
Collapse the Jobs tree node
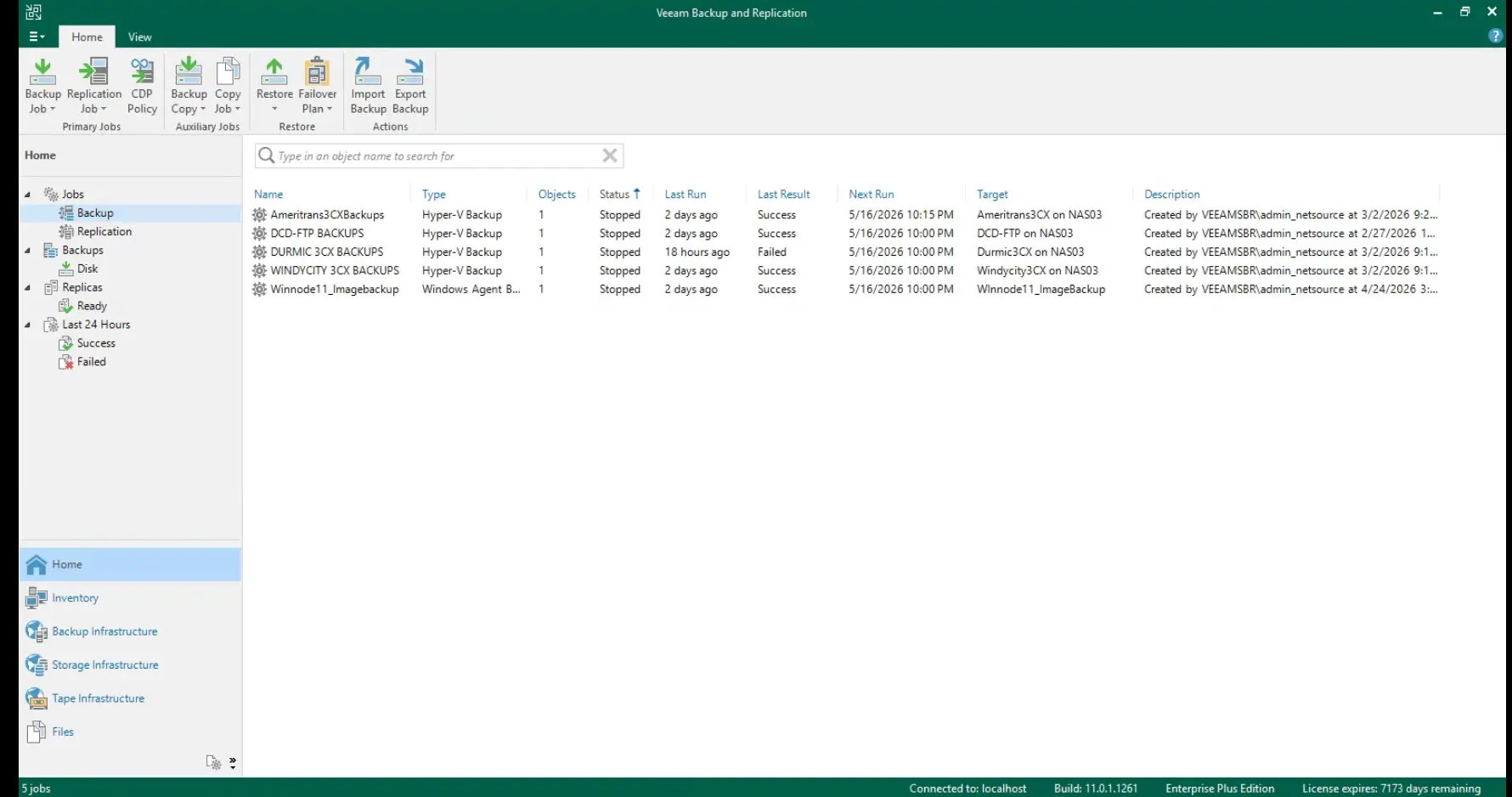[x=27, y=195]
